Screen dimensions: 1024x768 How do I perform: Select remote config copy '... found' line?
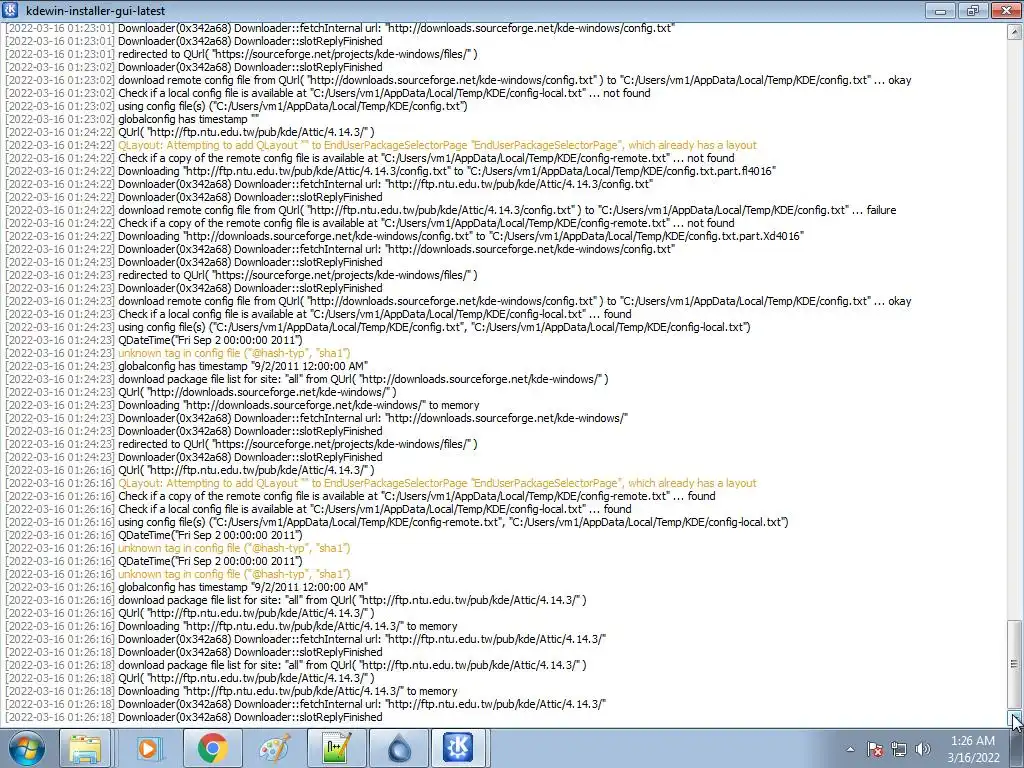pyautogui.click(x=360, y=496)
